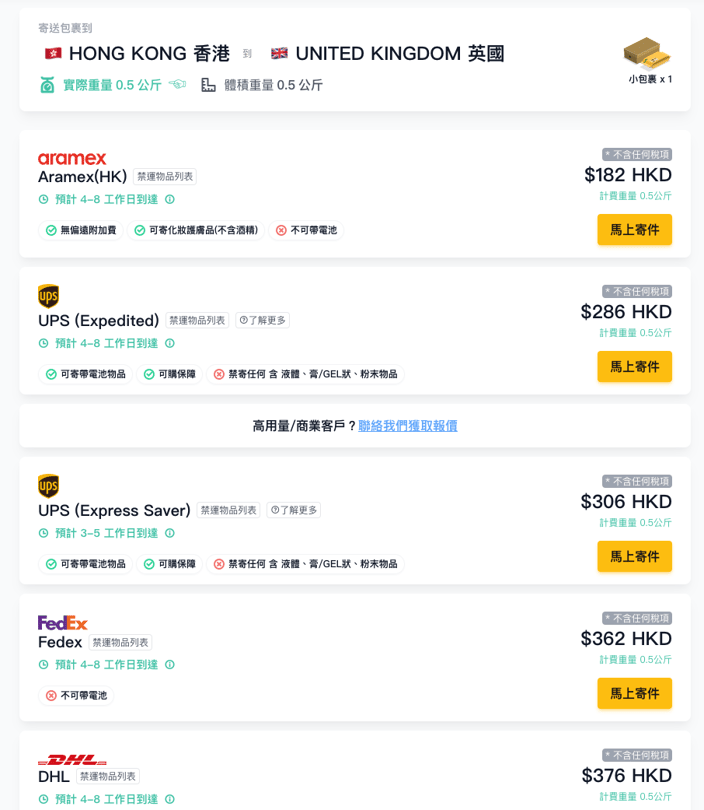The height and width of the screenshot is (810, 704).
Task: Click the DHL carrier logo
Action: [x=72, y=760]
